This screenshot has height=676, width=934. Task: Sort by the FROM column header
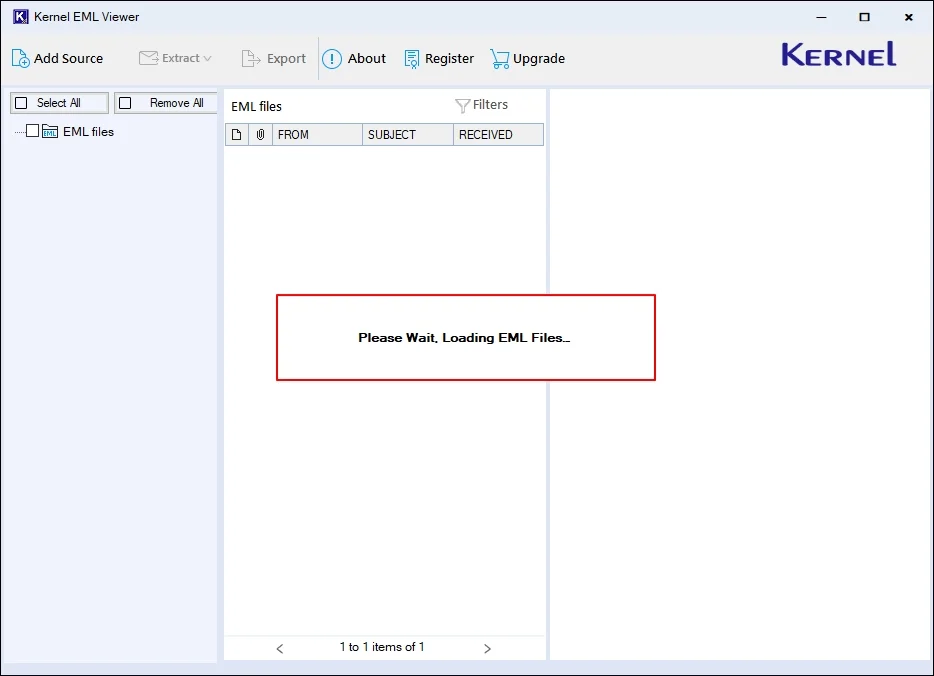pyautogui.click(x=318, y=135)
